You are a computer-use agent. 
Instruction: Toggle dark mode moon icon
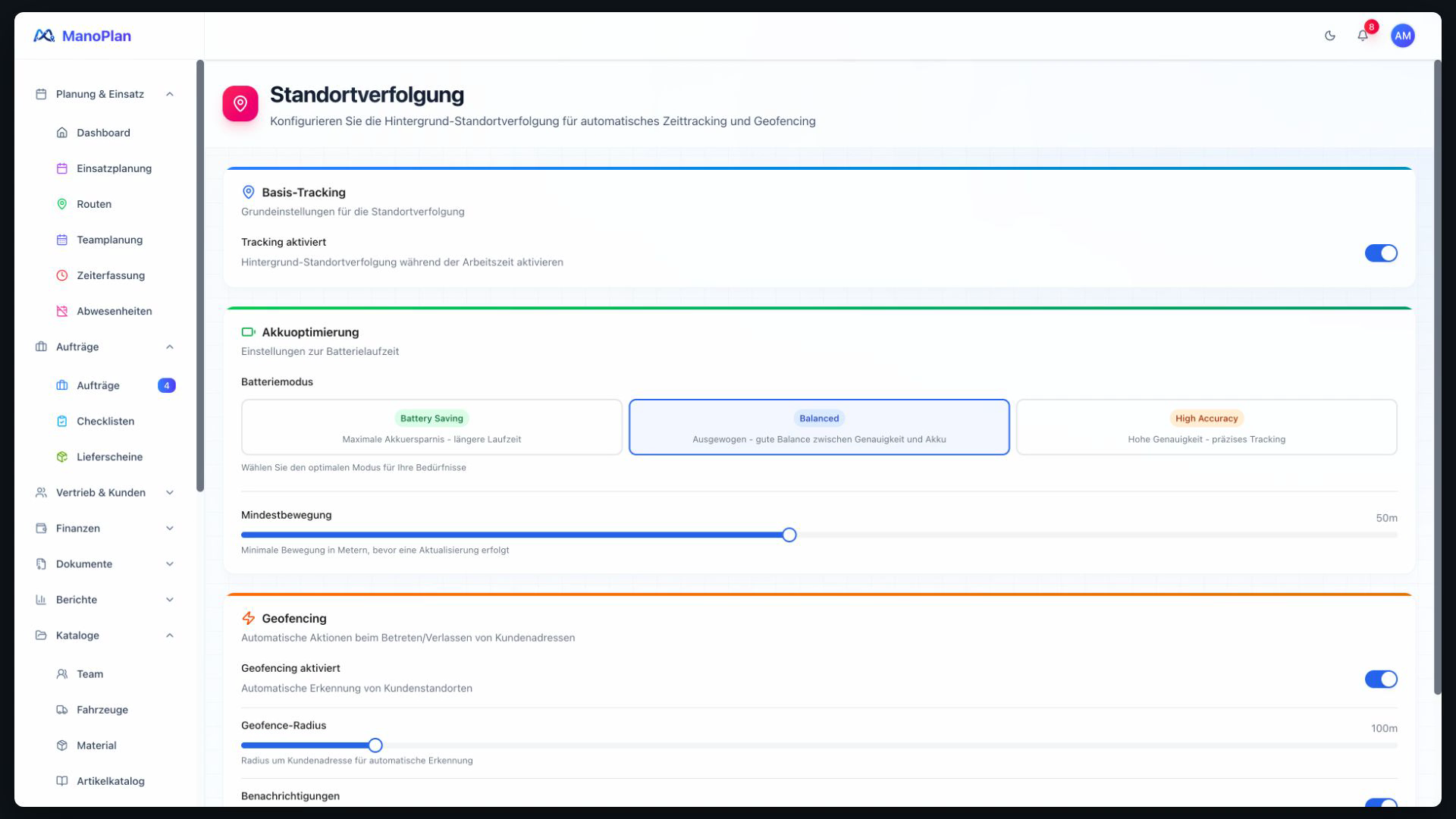(x=1329, y=36)
